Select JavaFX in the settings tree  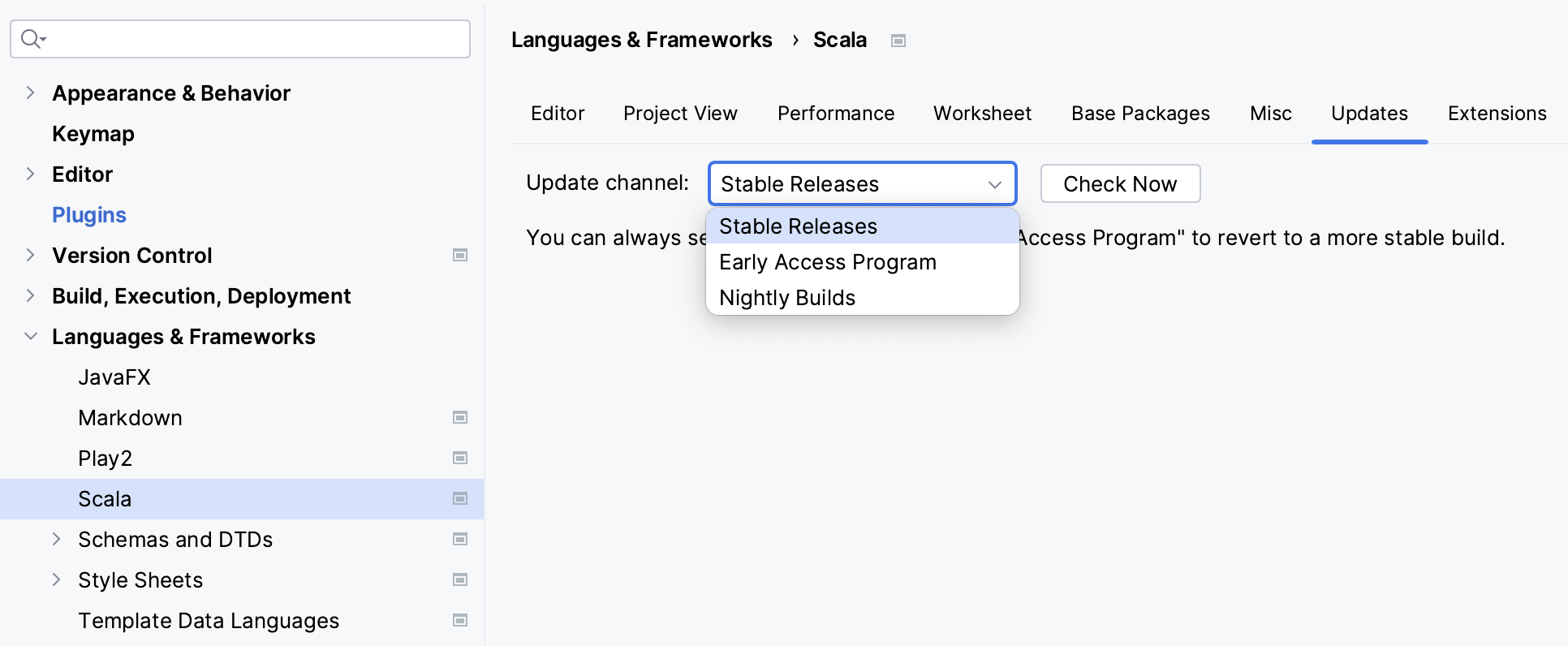[x=114, y=377]
